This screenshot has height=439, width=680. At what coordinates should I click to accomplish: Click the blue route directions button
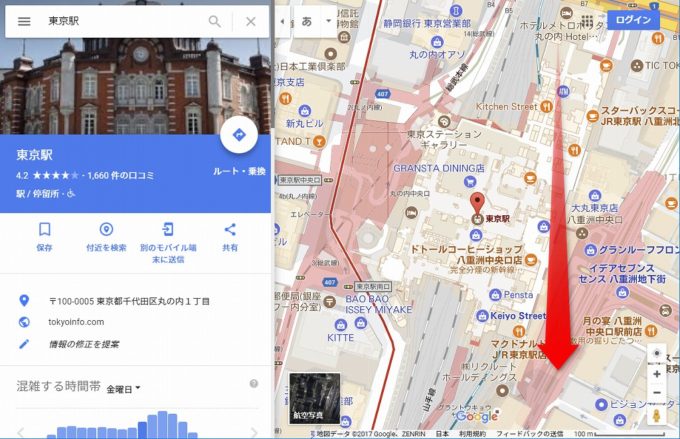239,135
